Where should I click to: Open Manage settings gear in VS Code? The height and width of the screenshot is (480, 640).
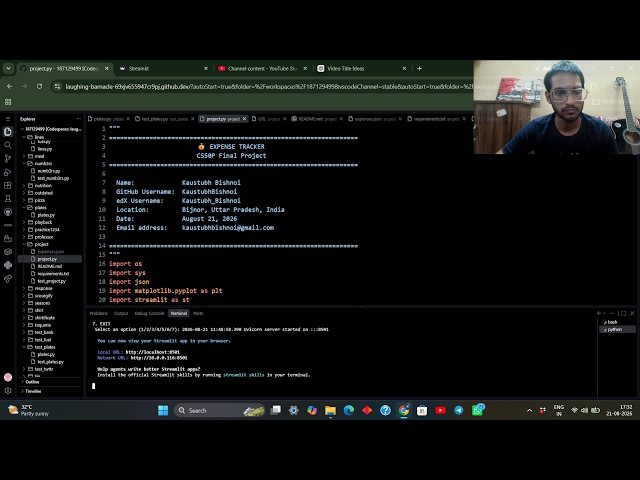pos(8,391)
